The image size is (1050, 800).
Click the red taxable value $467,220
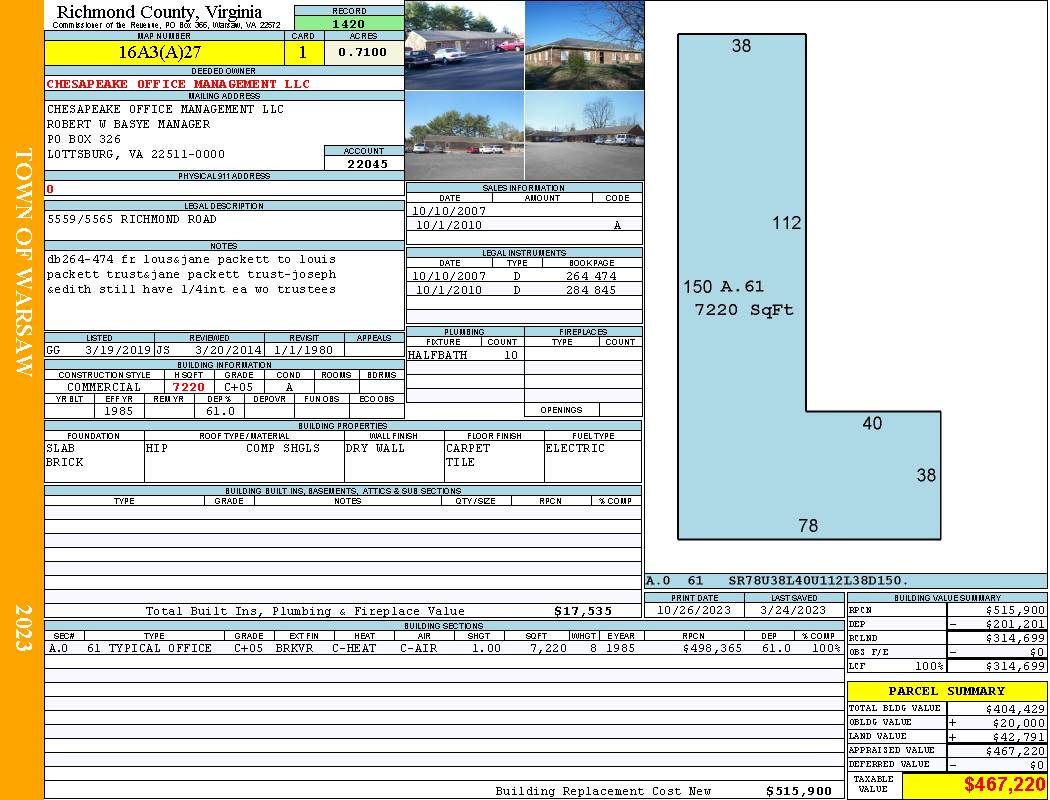(1004, 785)
